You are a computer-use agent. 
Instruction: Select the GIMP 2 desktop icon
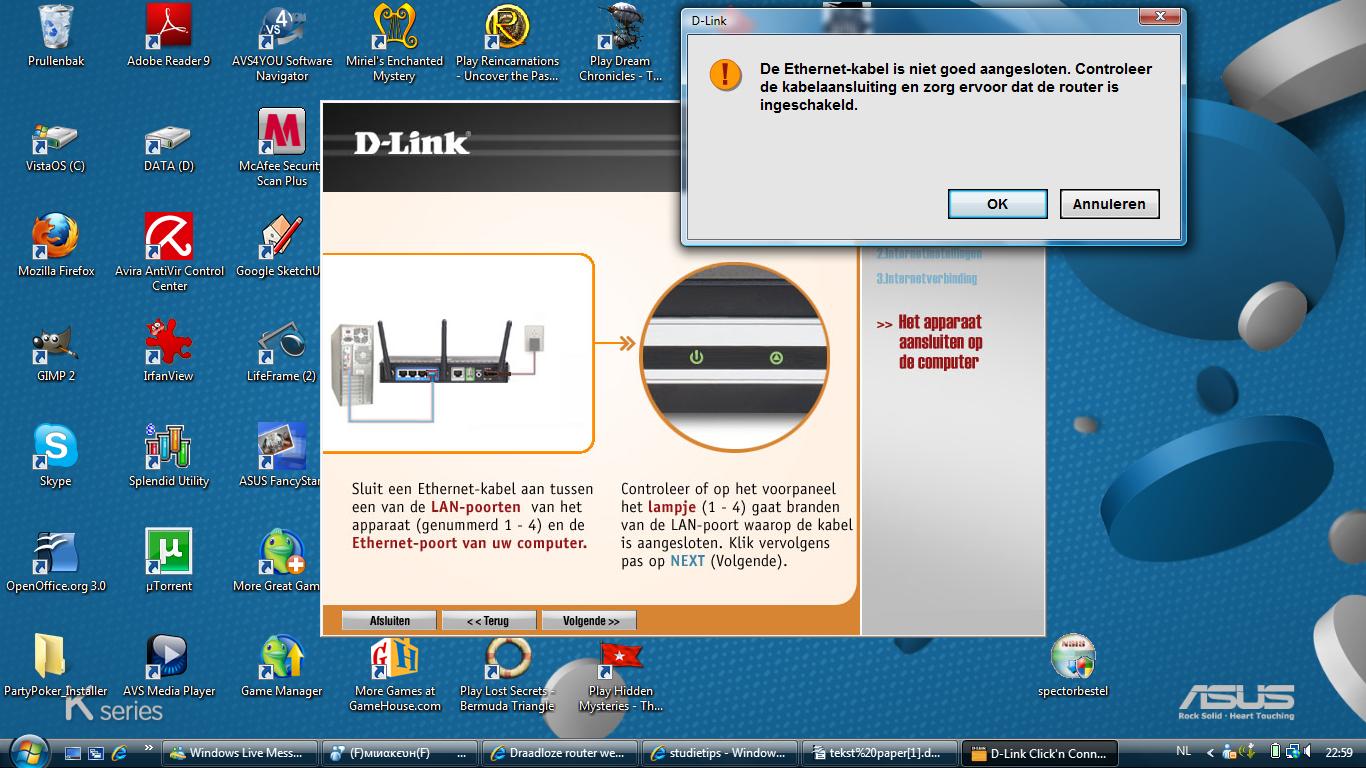point(56,352)
